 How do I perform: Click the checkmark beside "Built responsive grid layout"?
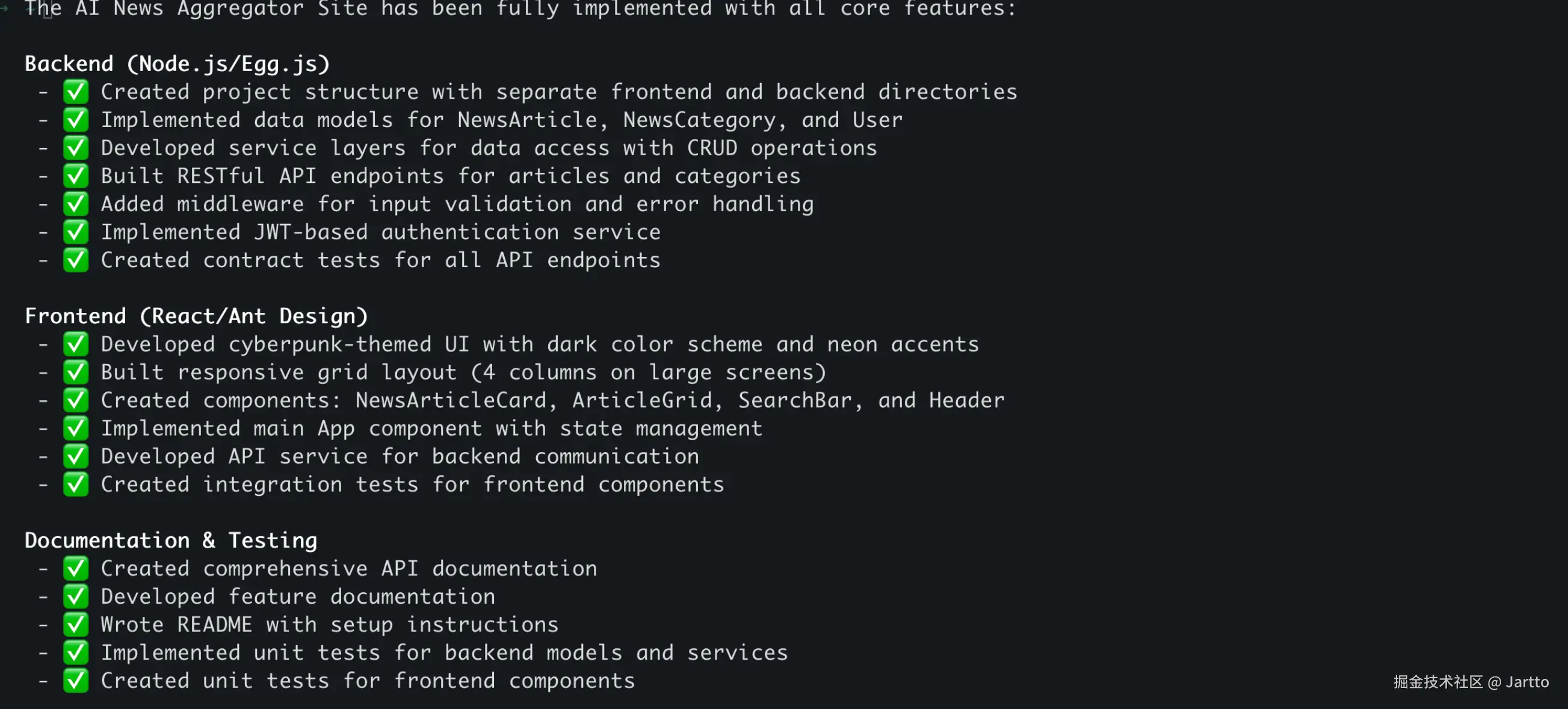[x=75, y=372]
